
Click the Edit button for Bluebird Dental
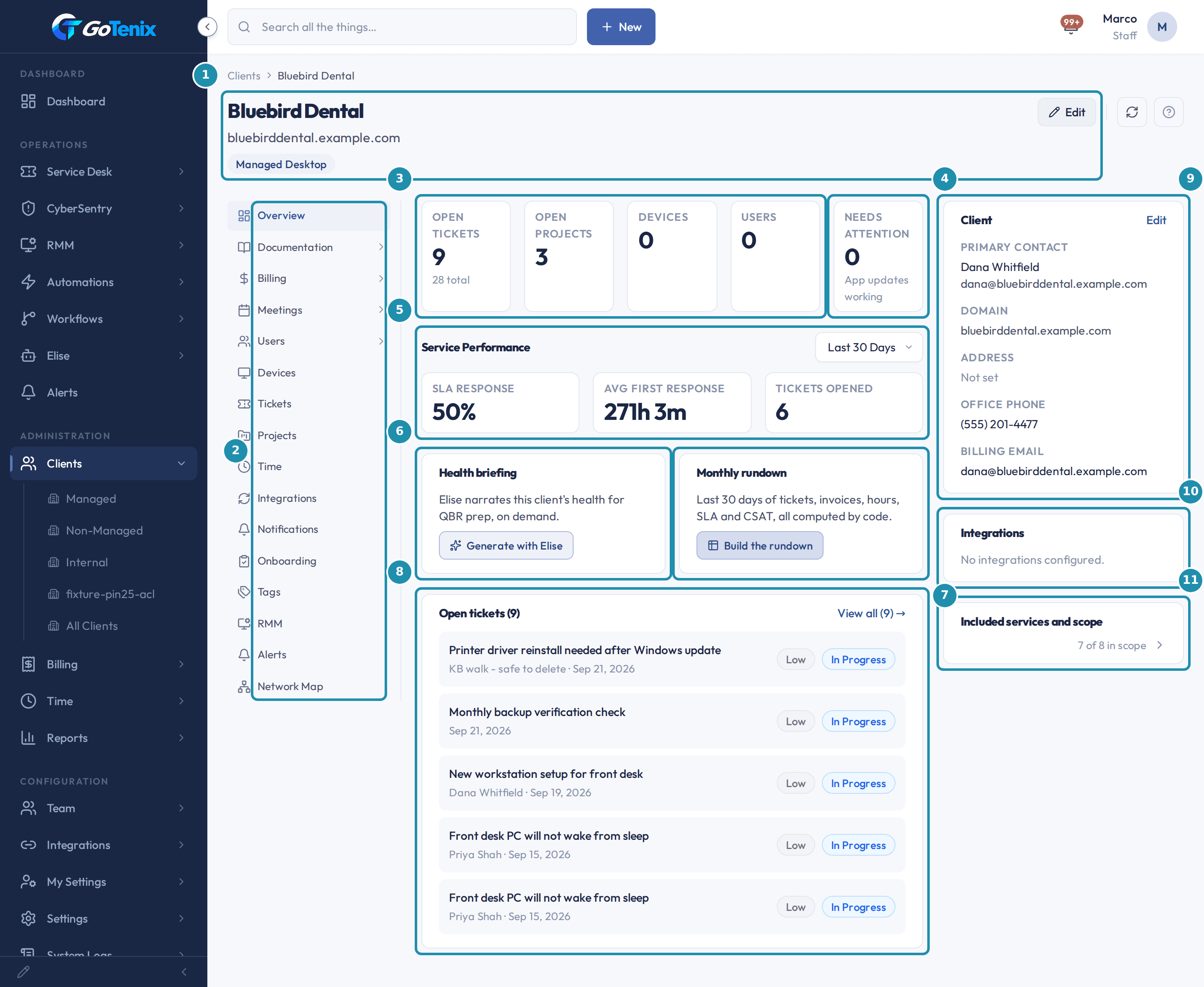pyautogui.click(x=1066, y=112)
